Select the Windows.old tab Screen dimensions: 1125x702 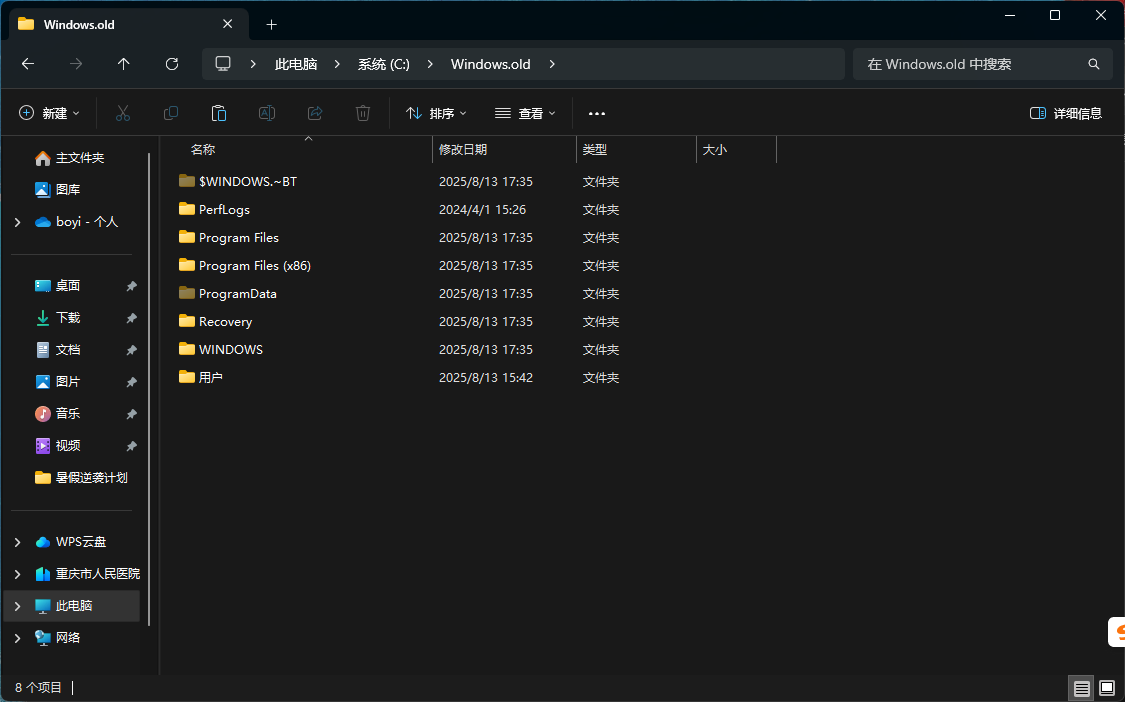point(129,24)
